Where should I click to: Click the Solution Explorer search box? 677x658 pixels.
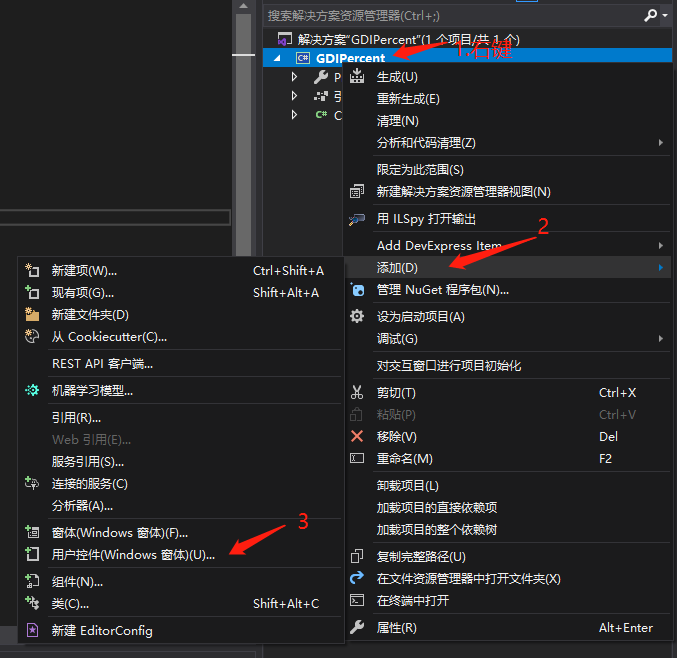[x=453, y=16]
